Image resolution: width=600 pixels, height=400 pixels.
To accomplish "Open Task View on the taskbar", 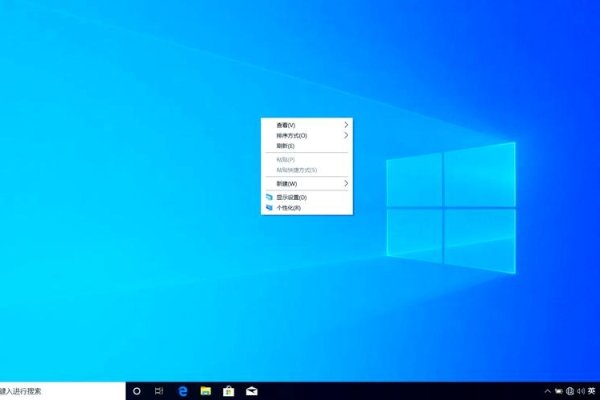I will [x=159, y=391].
